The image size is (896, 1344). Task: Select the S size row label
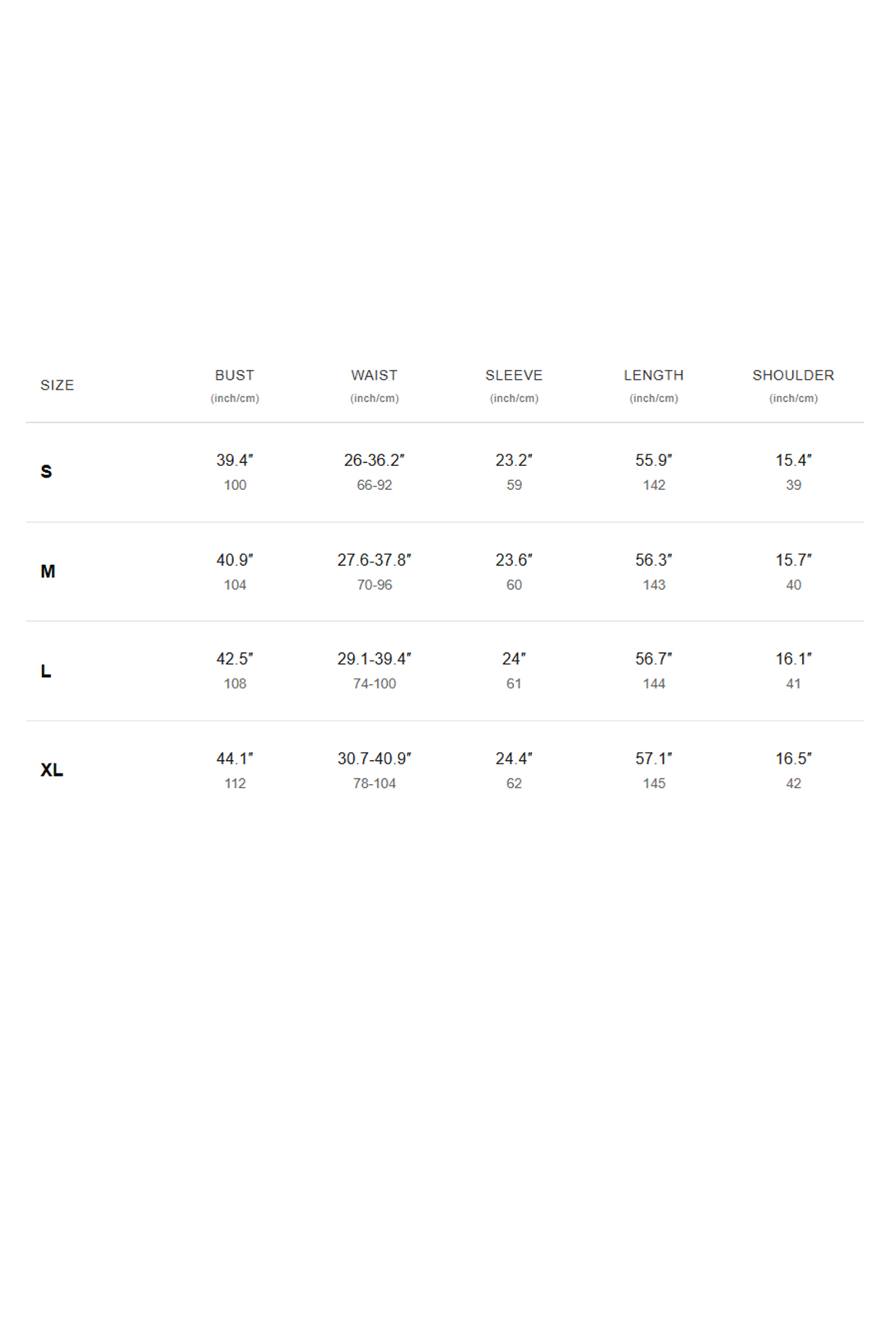click(x=46, y=472)
